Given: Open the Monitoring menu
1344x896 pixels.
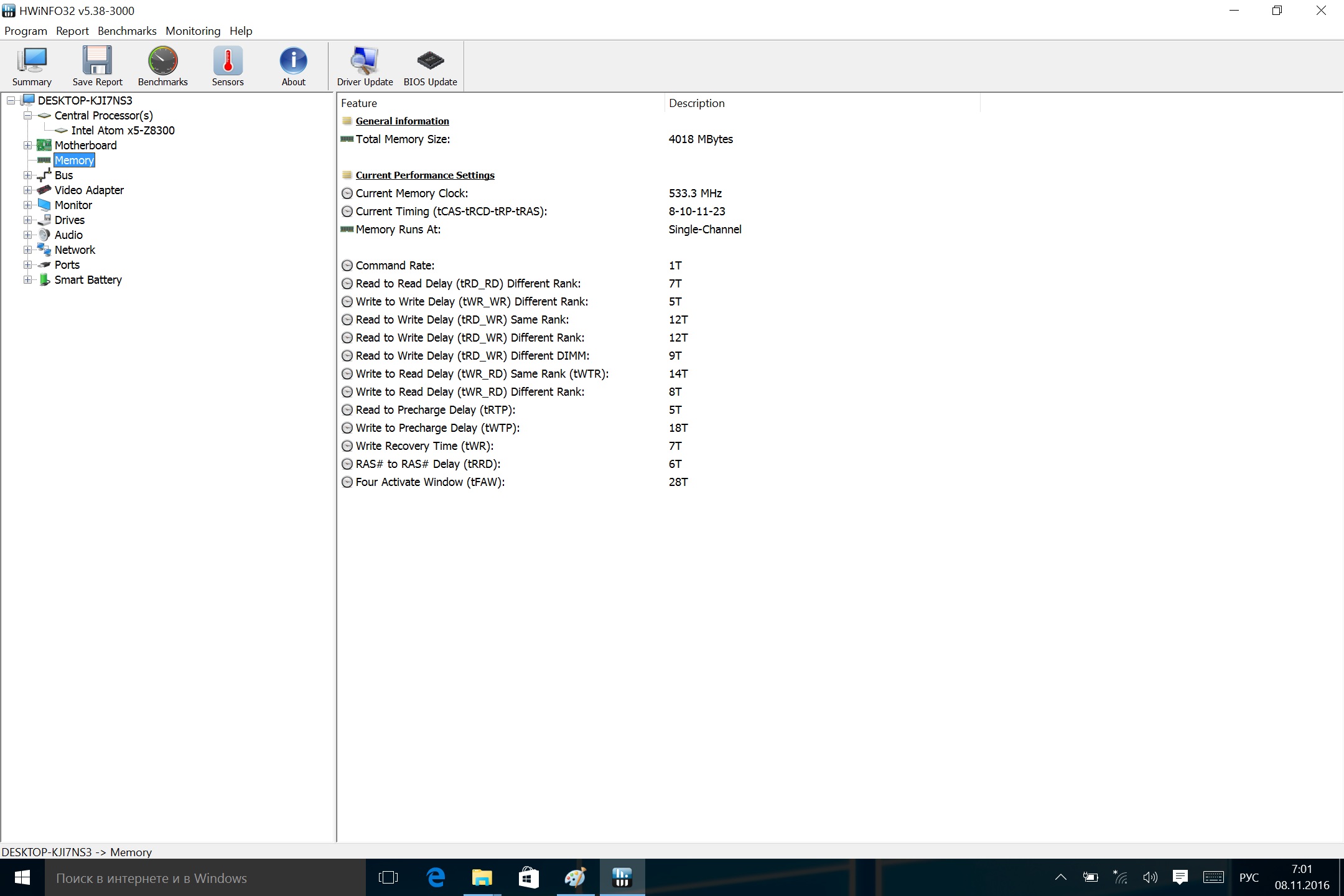Looking at the screenshot, I should (x=193, y=31).
